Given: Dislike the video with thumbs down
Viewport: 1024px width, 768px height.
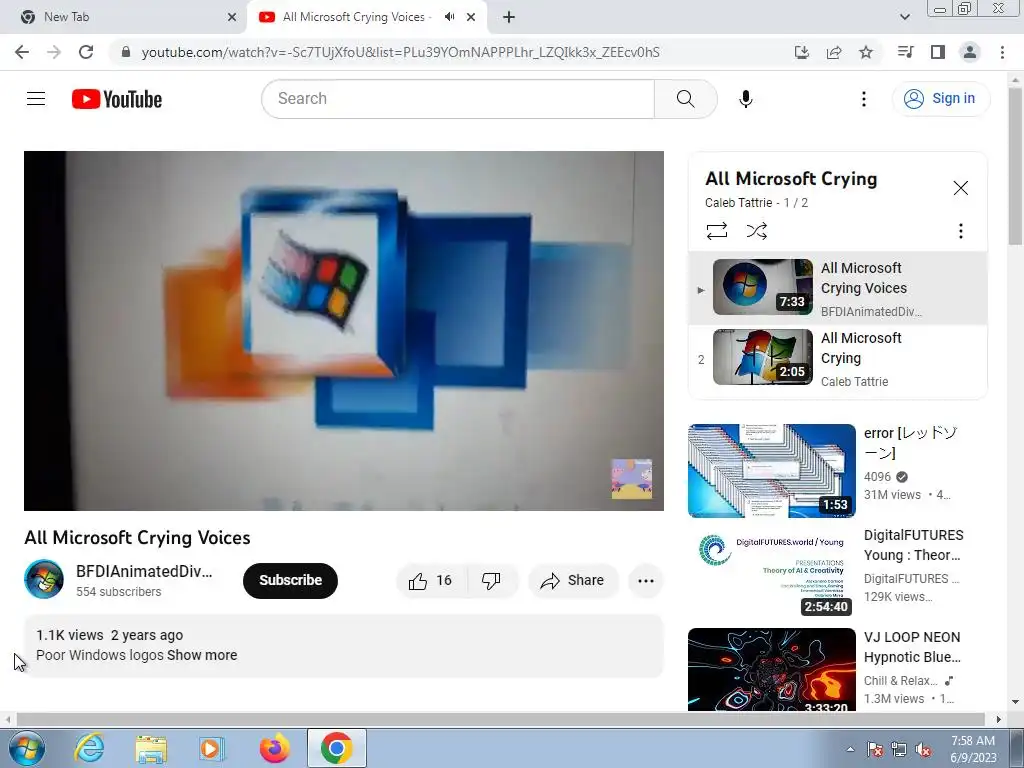Looking at the screenshot, I should (x=491, y=580).
